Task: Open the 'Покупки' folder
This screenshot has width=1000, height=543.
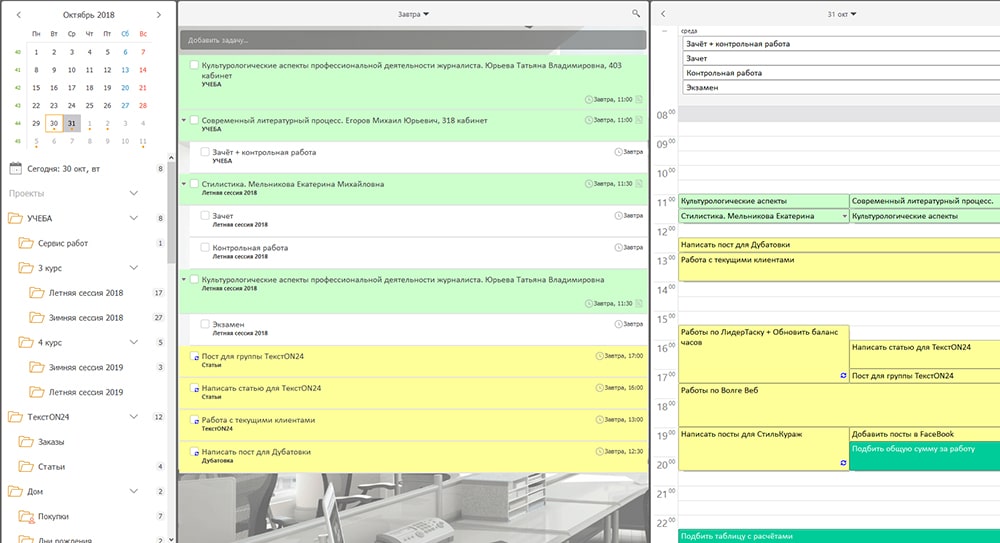Action: click(x=53, y=516)
